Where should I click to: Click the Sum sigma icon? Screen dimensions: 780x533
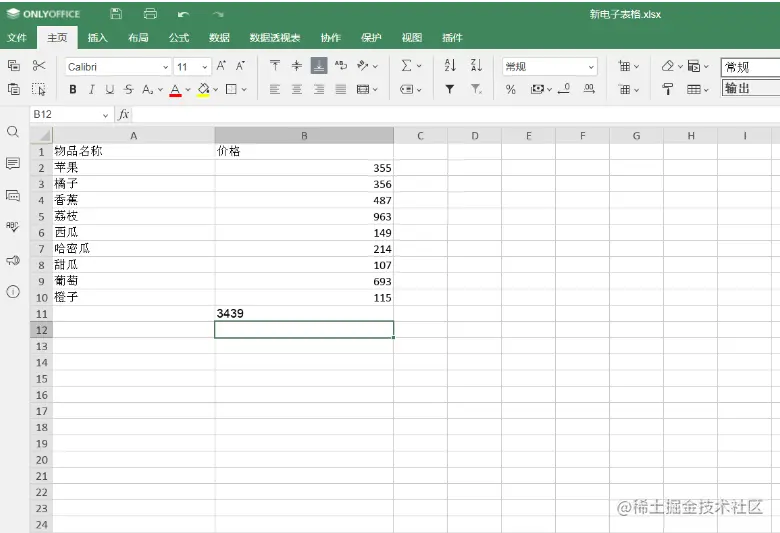406,66
